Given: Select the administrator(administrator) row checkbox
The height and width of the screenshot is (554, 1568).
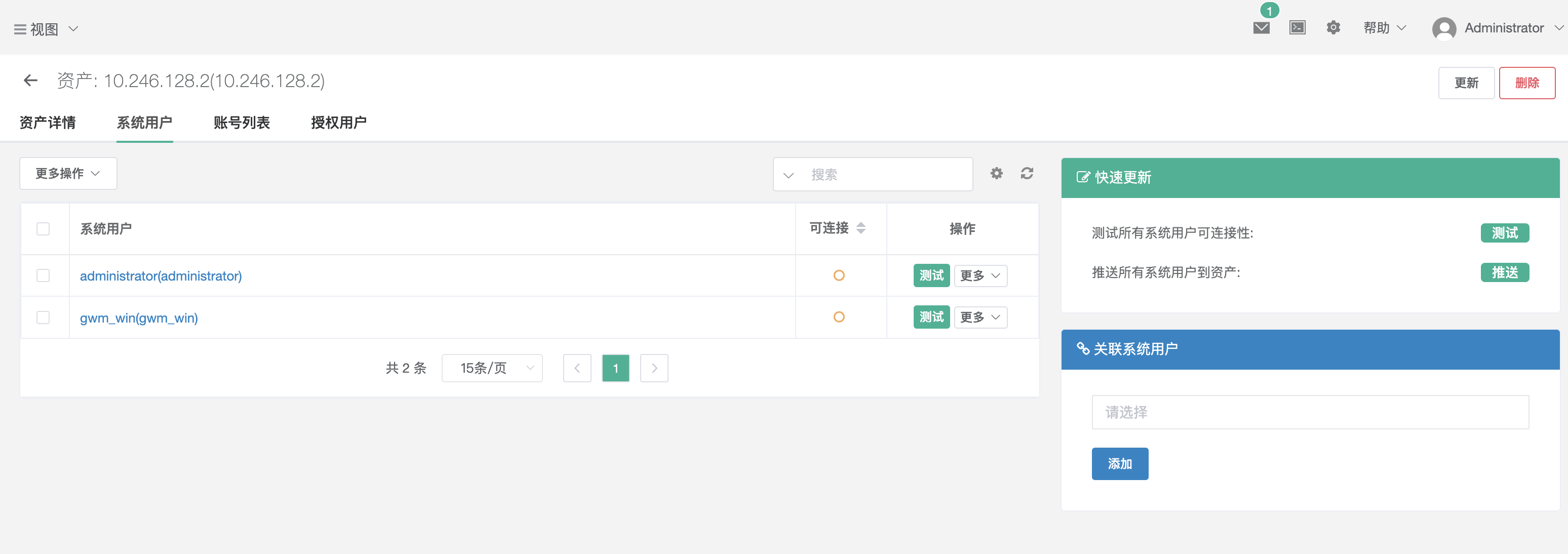Looking at the screenshot, I should (43, 275).
